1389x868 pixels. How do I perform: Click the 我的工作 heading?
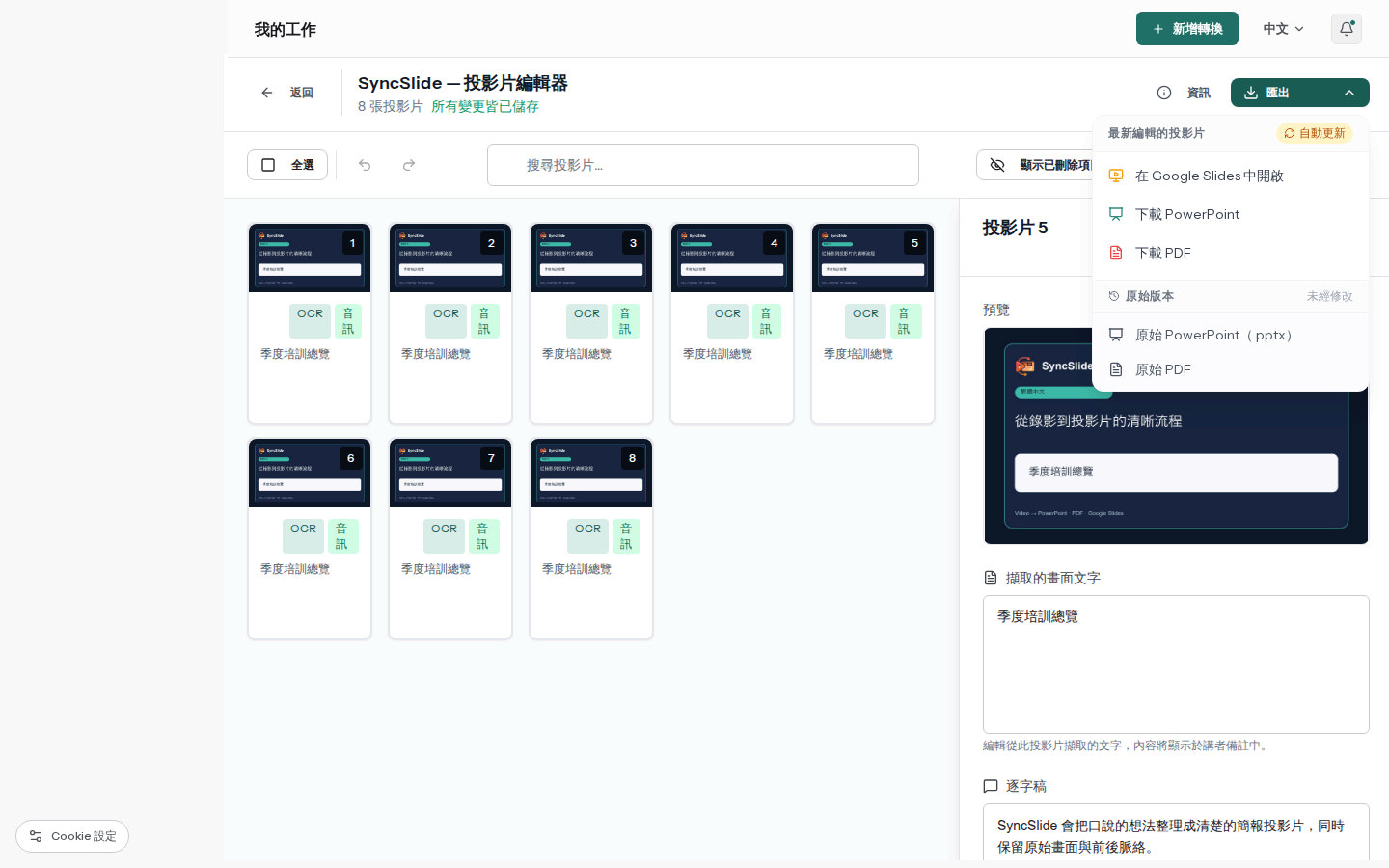point(285,29)
